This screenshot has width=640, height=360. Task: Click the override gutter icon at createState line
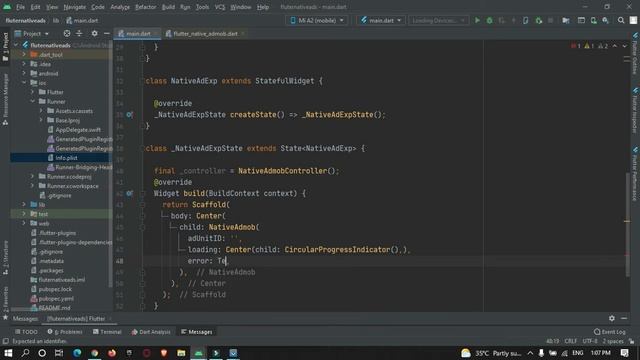coord(129,115)
